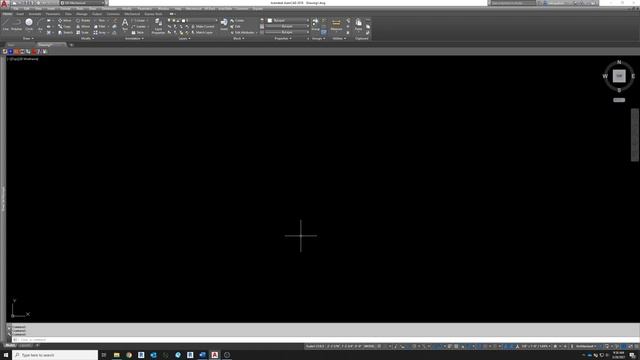Image resolution: width=640 pixels, height=360 pixels.
Task: Click the Windows taskbar search box
Action: coord(55,355)
